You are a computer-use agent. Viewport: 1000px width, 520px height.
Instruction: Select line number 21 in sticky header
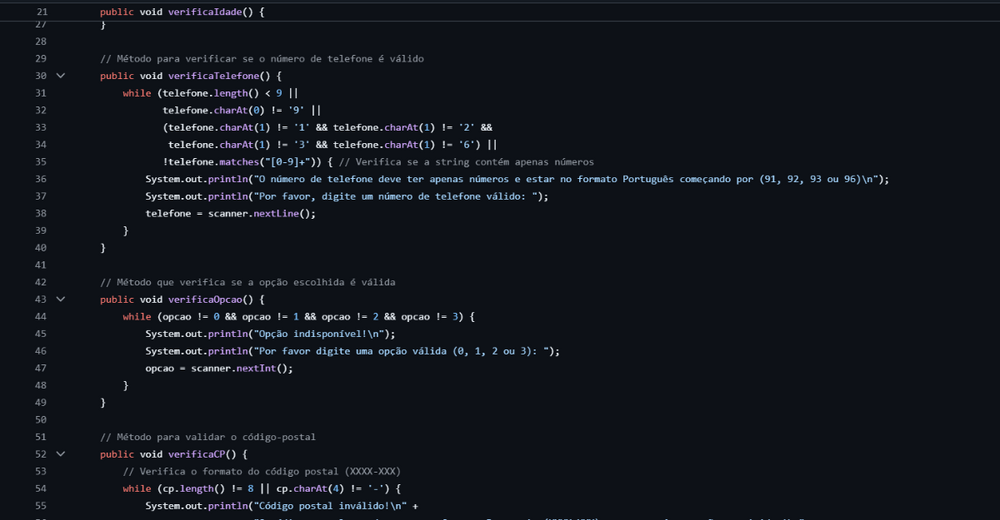click(41, 12)
